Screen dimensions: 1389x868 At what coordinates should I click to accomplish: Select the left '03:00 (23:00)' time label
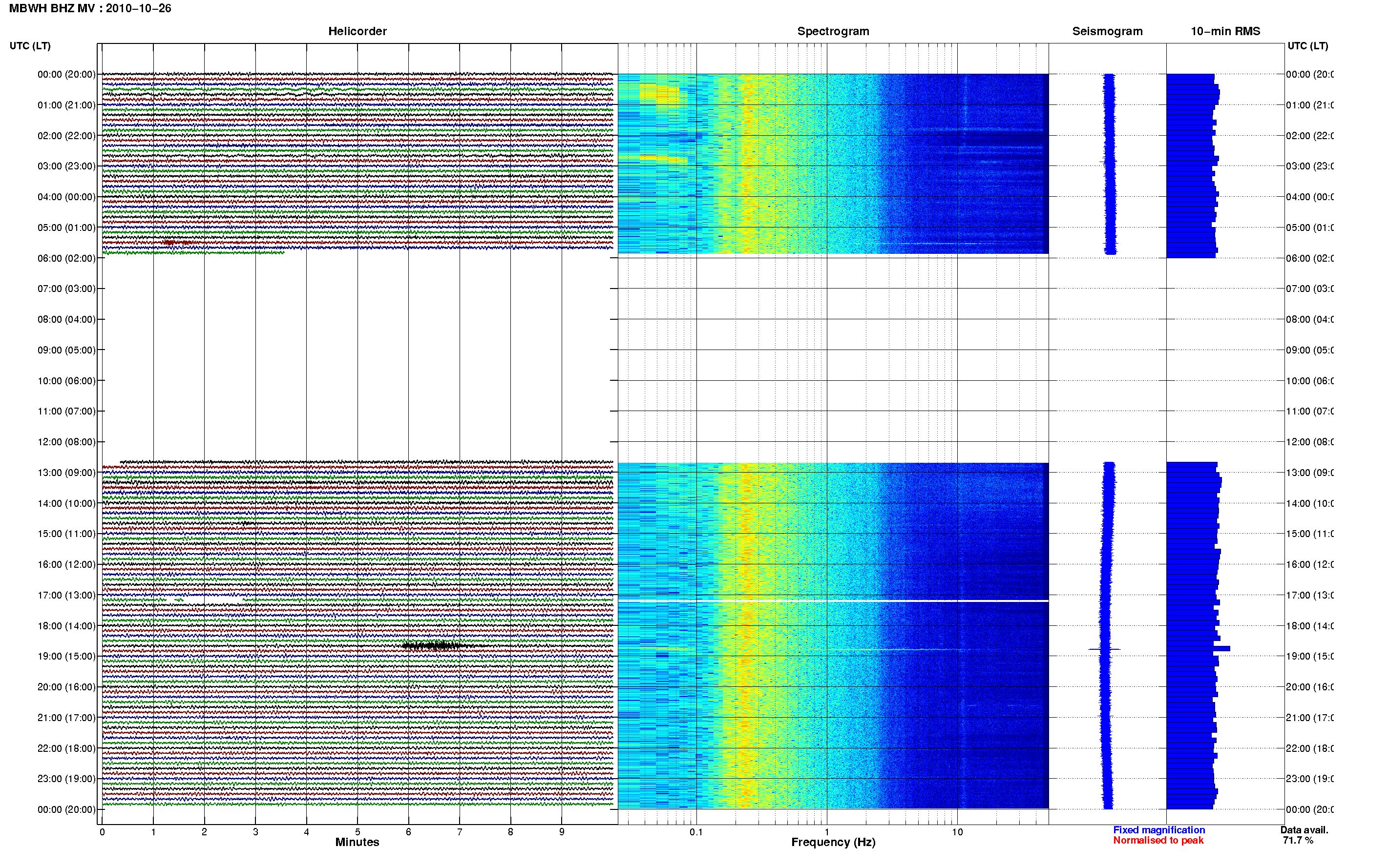click(66, 166)
